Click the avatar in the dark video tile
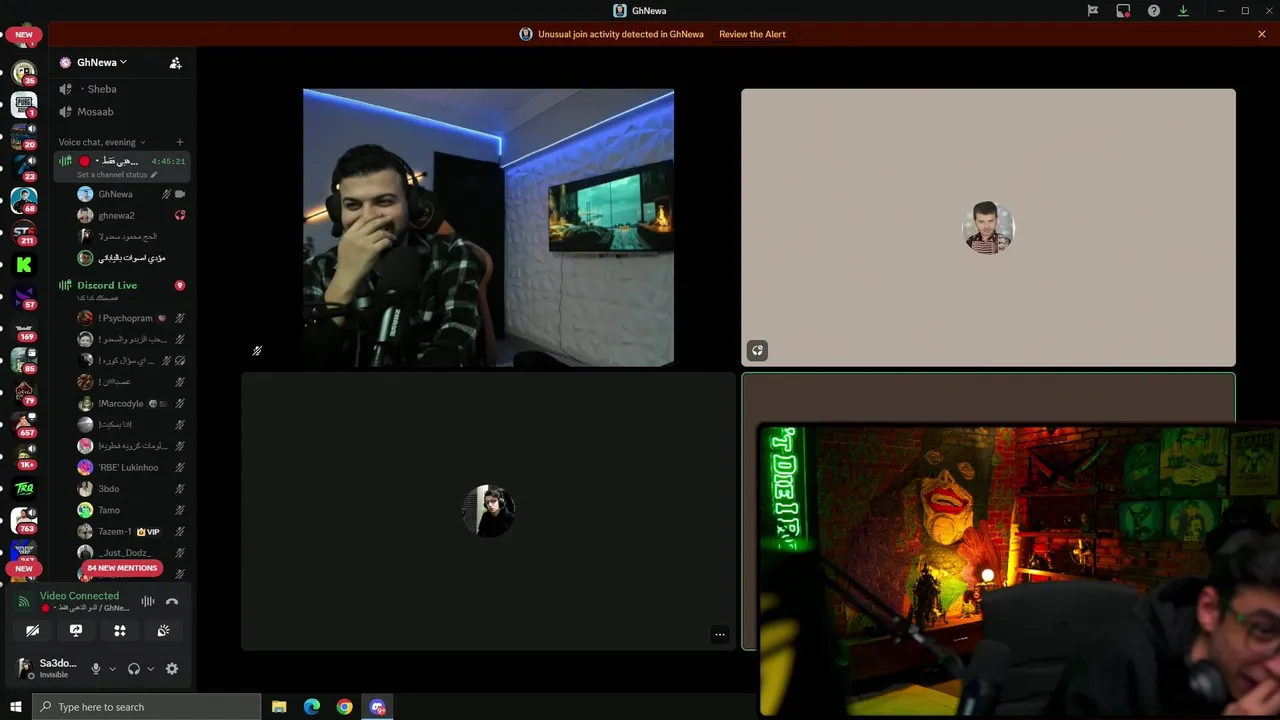1280x720 pixels. 488,511
